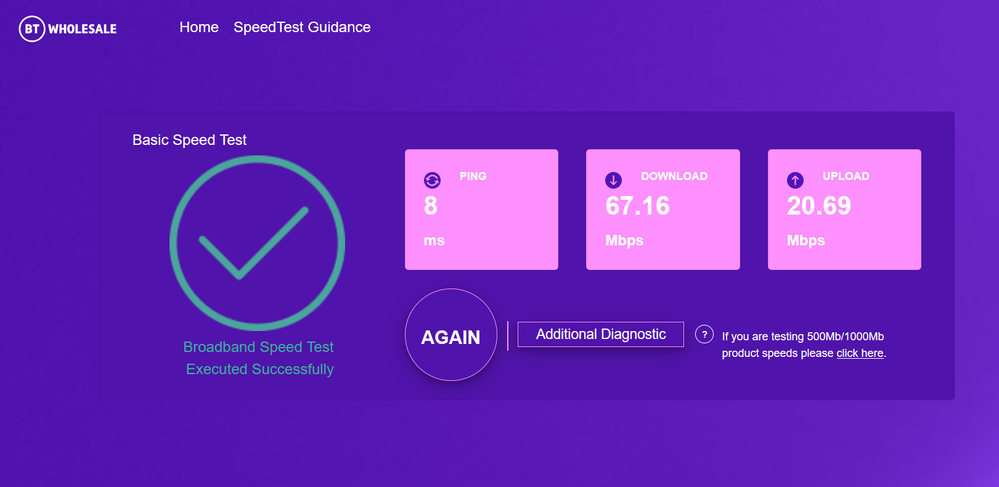Click the ping refresh icon
The width and height of the screenshot is (999, 487).
tap(432, 180)
